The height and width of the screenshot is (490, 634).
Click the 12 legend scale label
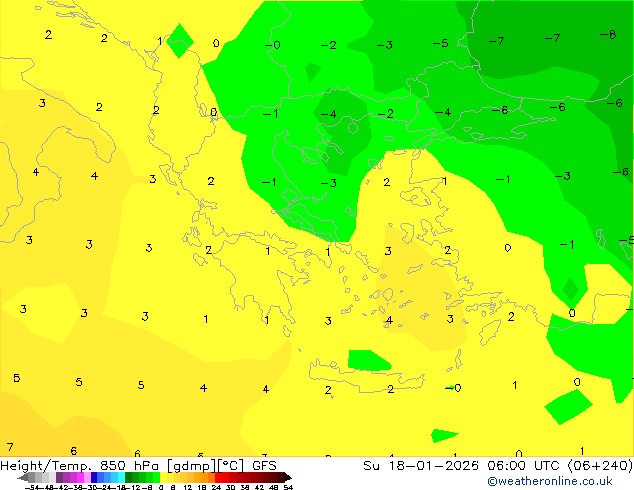coord(188,487)
